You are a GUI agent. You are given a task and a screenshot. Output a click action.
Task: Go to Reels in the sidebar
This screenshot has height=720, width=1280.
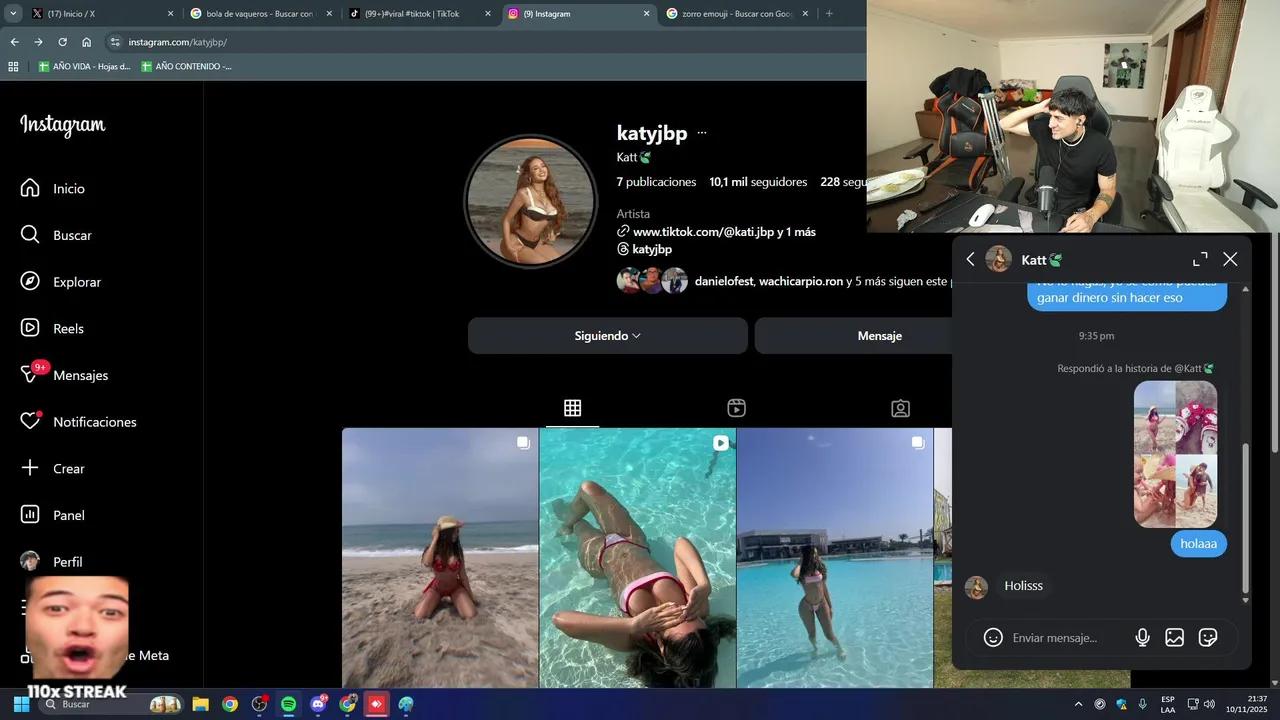(53, 328)
